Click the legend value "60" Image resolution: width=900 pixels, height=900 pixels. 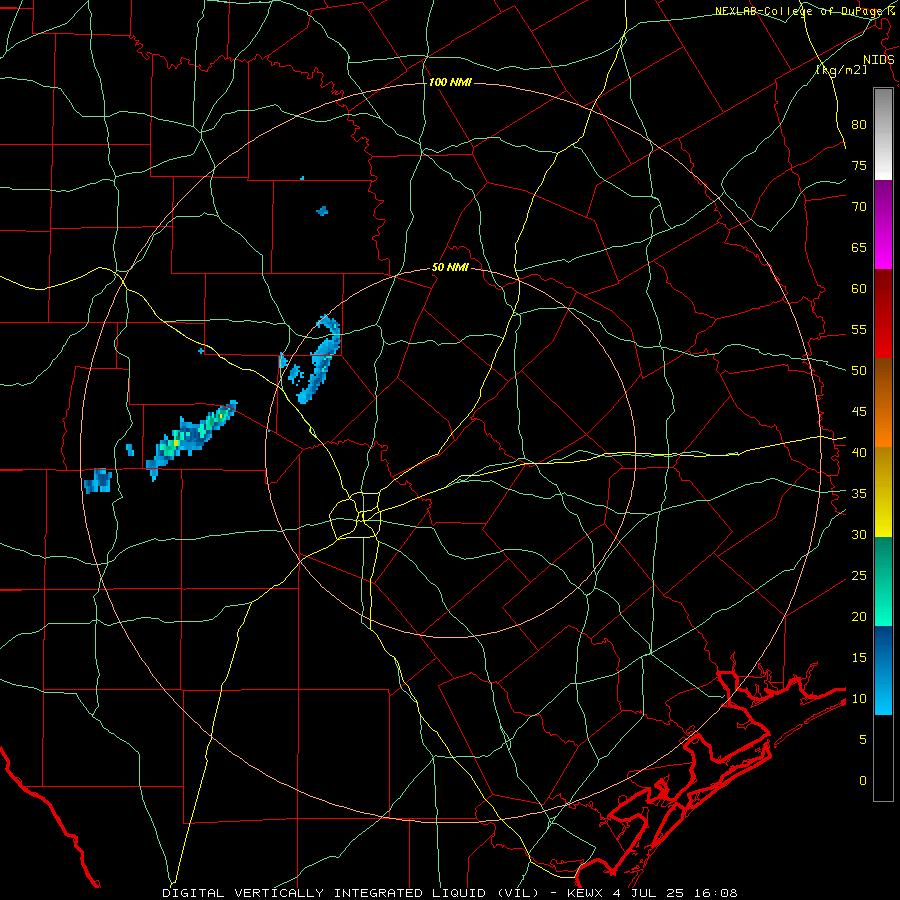point(859,289)
